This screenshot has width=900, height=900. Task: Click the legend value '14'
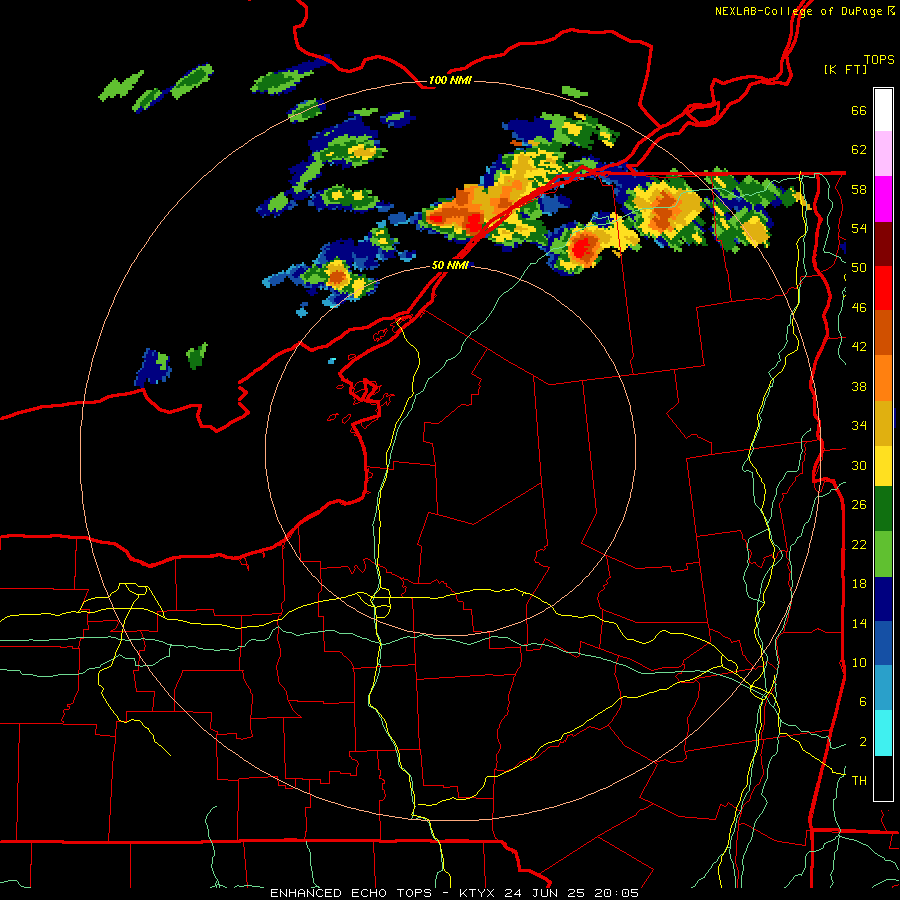859,623
